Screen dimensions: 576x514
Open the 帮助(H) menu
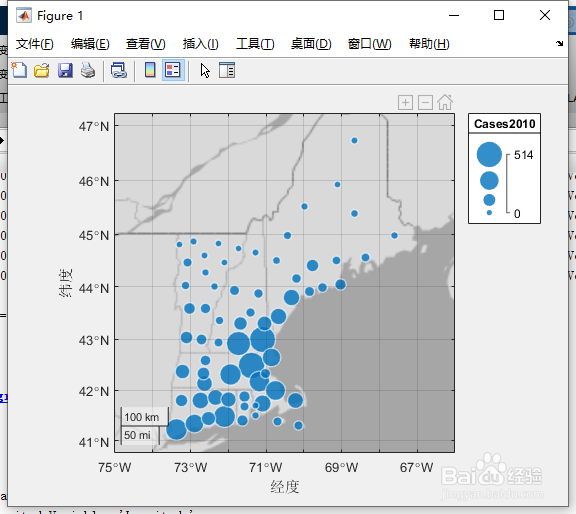click(x=429, y=44)
